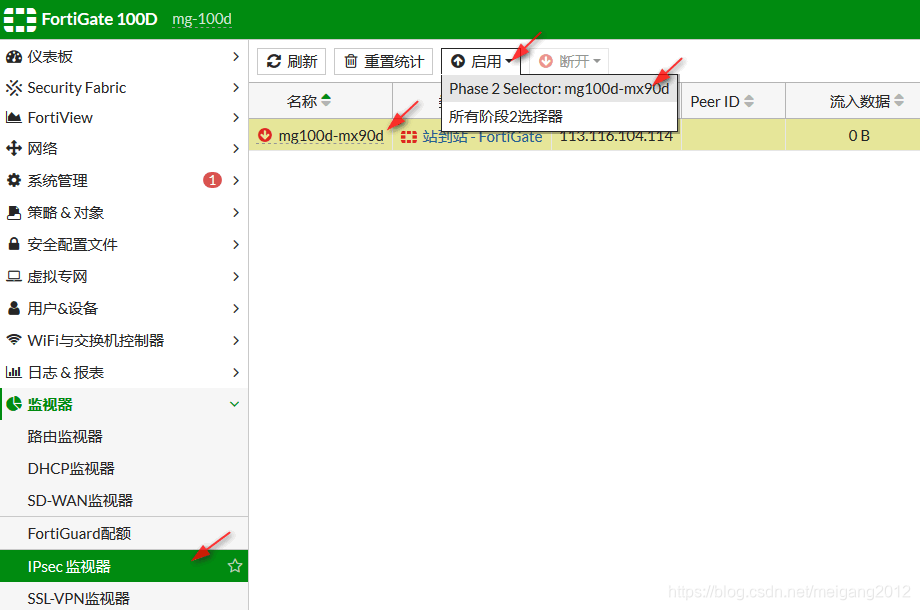Click the Monitor pie chart icon
The height and width of the screenshot is (610, 920).
tap(13, 404)
